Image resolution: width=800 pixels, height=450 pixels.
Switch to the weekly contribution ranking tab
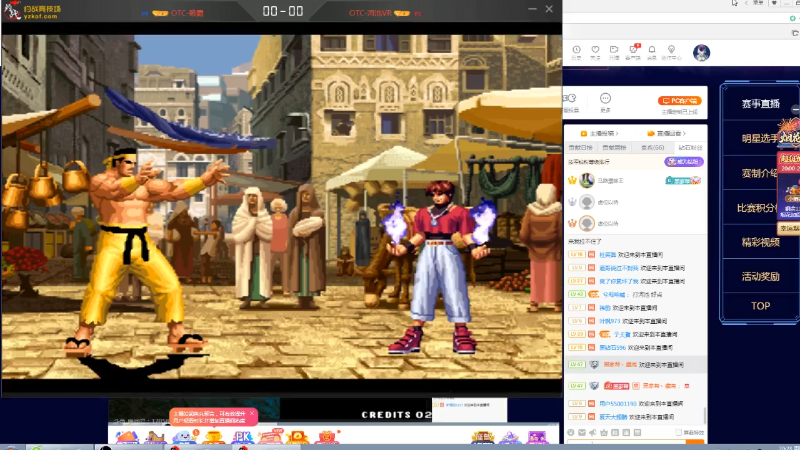click(614, 147)
